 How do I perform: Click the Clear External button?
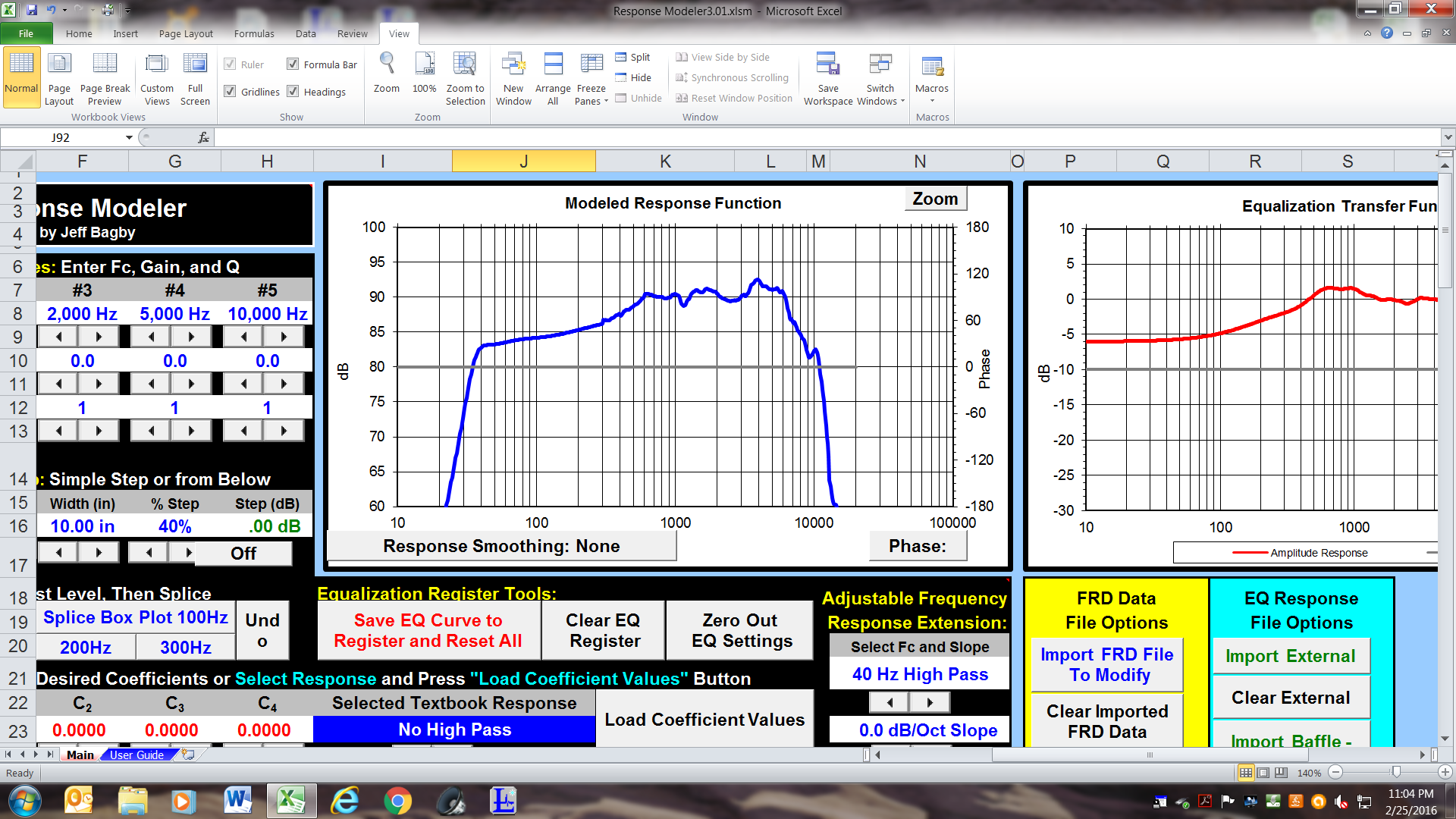tap(1290, 698)
